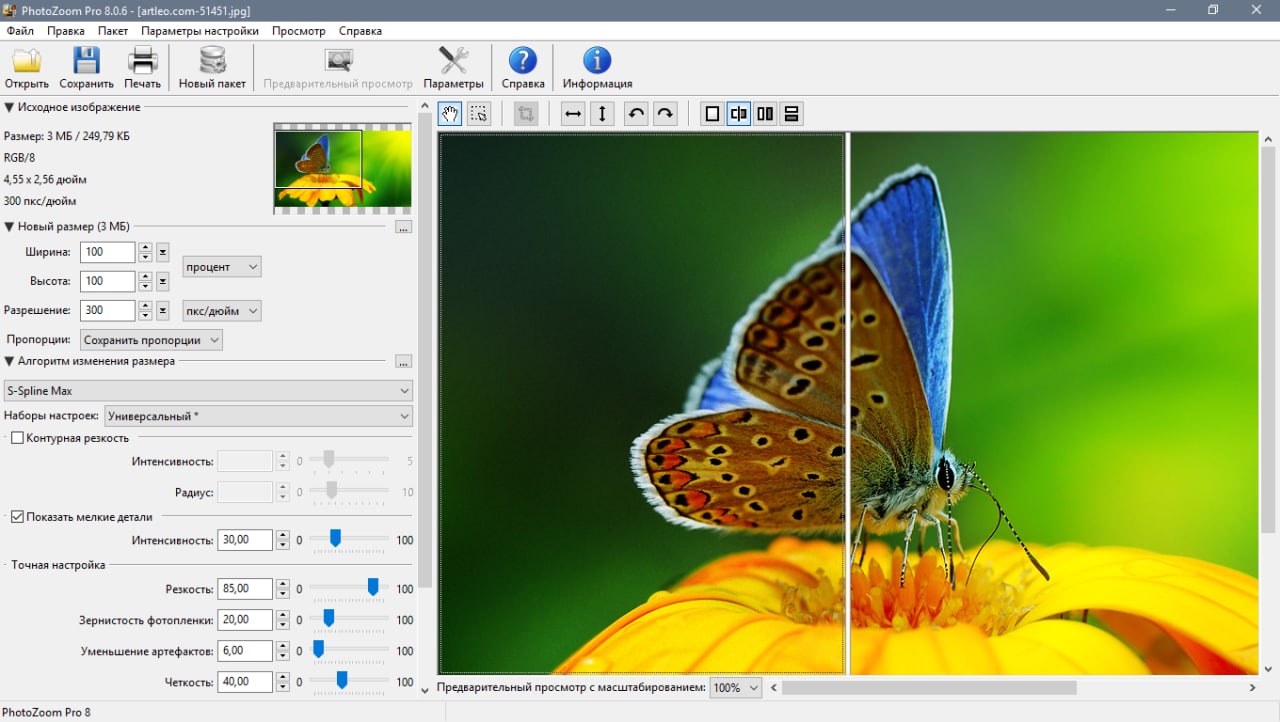Toggle the single preview view mode
The image size is (1280, 722).
pyautogui.click(x=712, y=114)
